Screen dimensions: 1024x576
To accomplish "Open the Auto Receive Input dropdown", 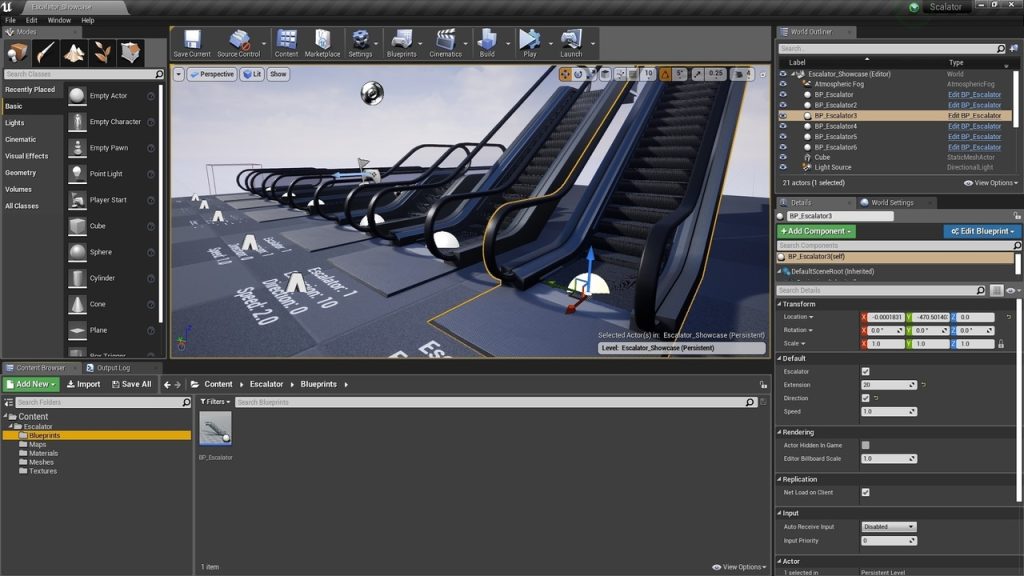I will (x=888, y=527).
